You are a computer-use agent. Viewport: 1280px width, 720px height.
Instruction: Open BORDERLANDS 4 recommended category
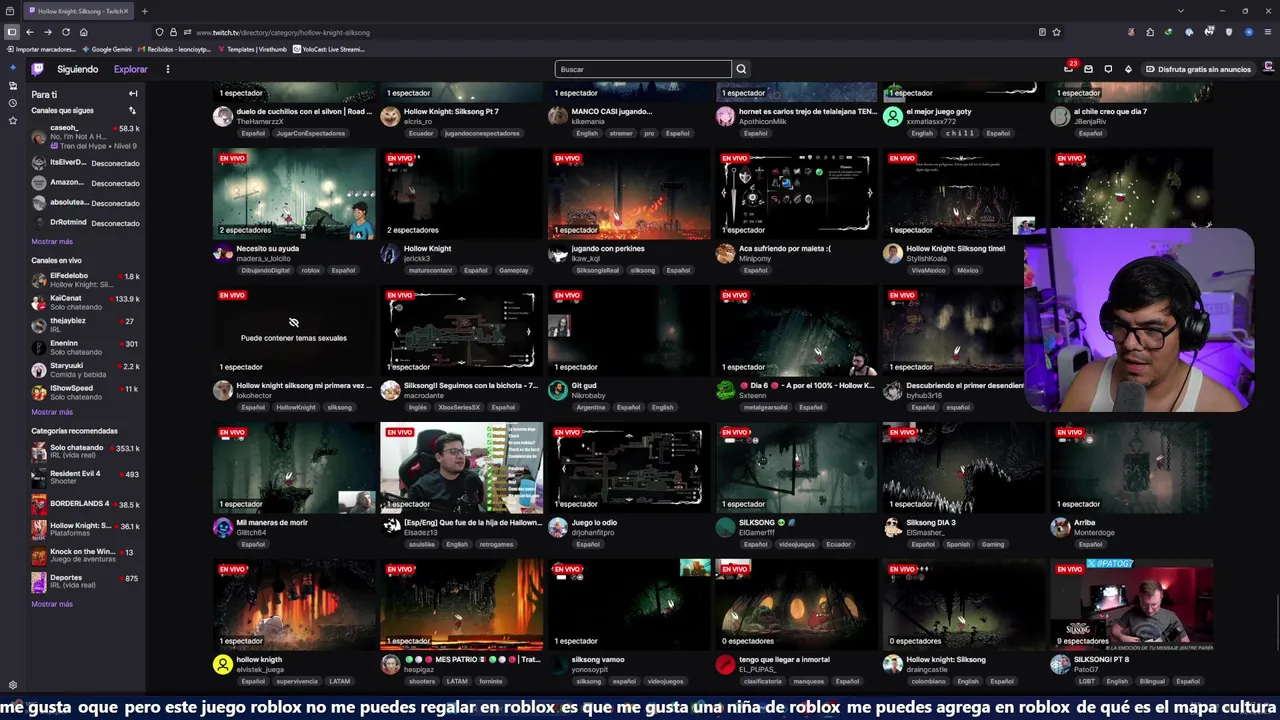(85, 504)
